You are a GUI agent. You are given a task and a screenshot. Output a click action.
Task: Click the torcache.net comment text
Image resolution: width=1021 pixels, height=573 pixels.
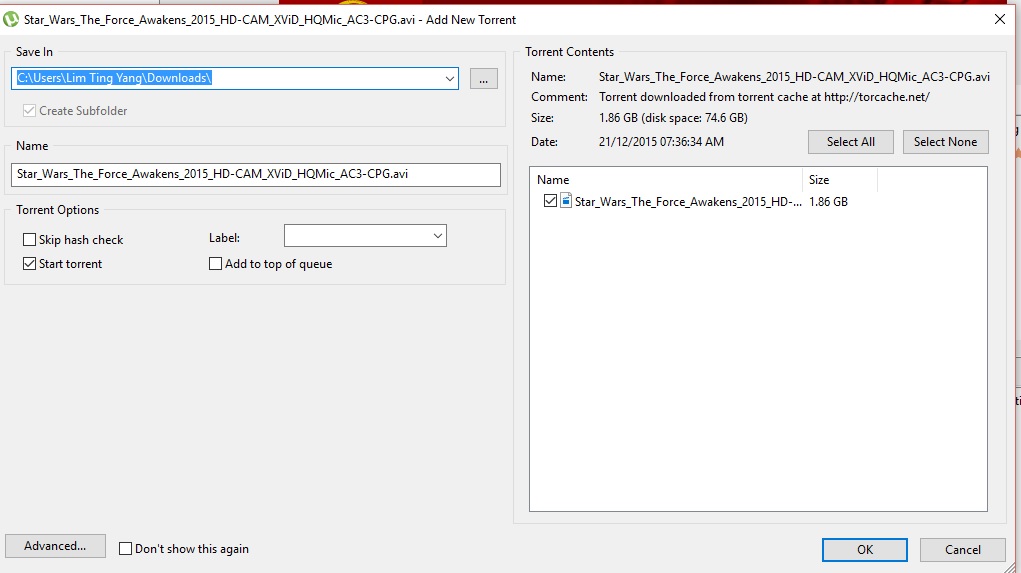764,97
